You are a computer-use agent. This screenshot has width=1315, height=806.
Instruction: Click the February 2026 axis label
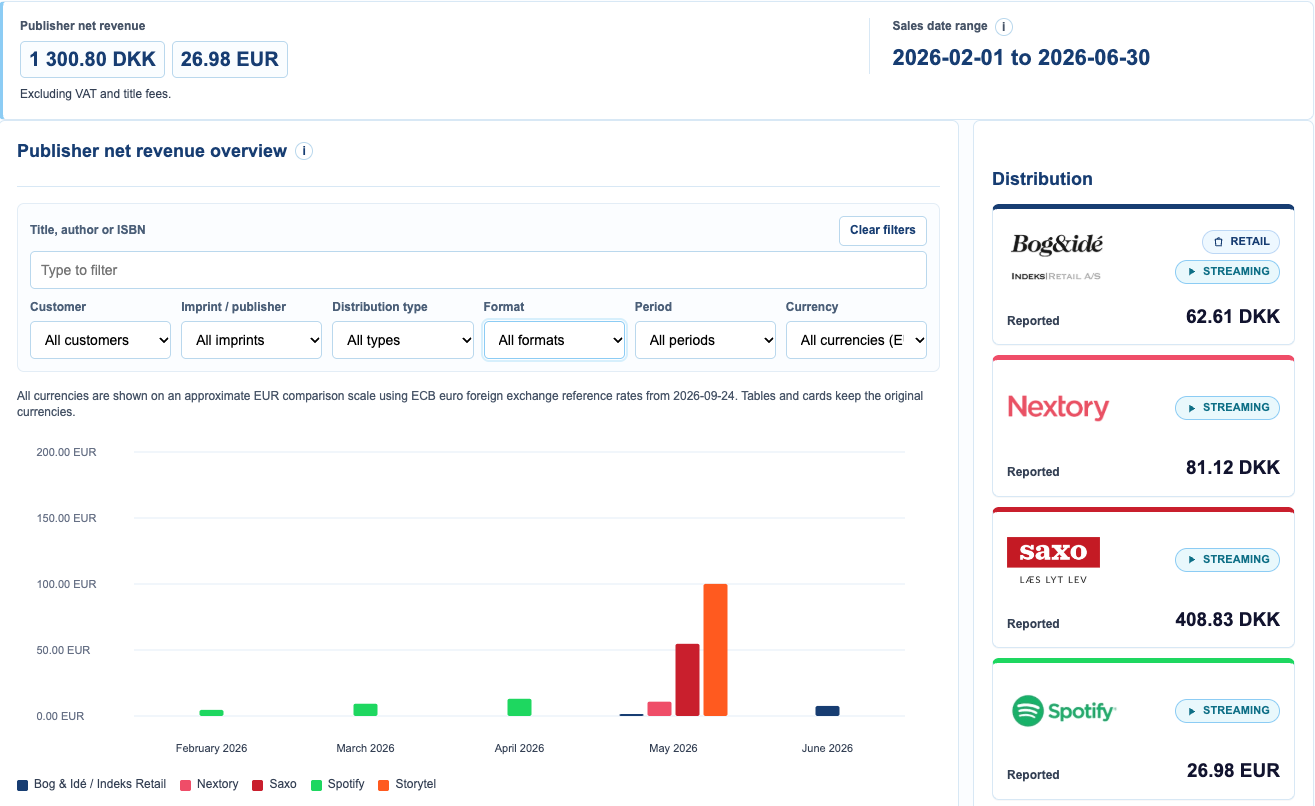pos(211,748)
